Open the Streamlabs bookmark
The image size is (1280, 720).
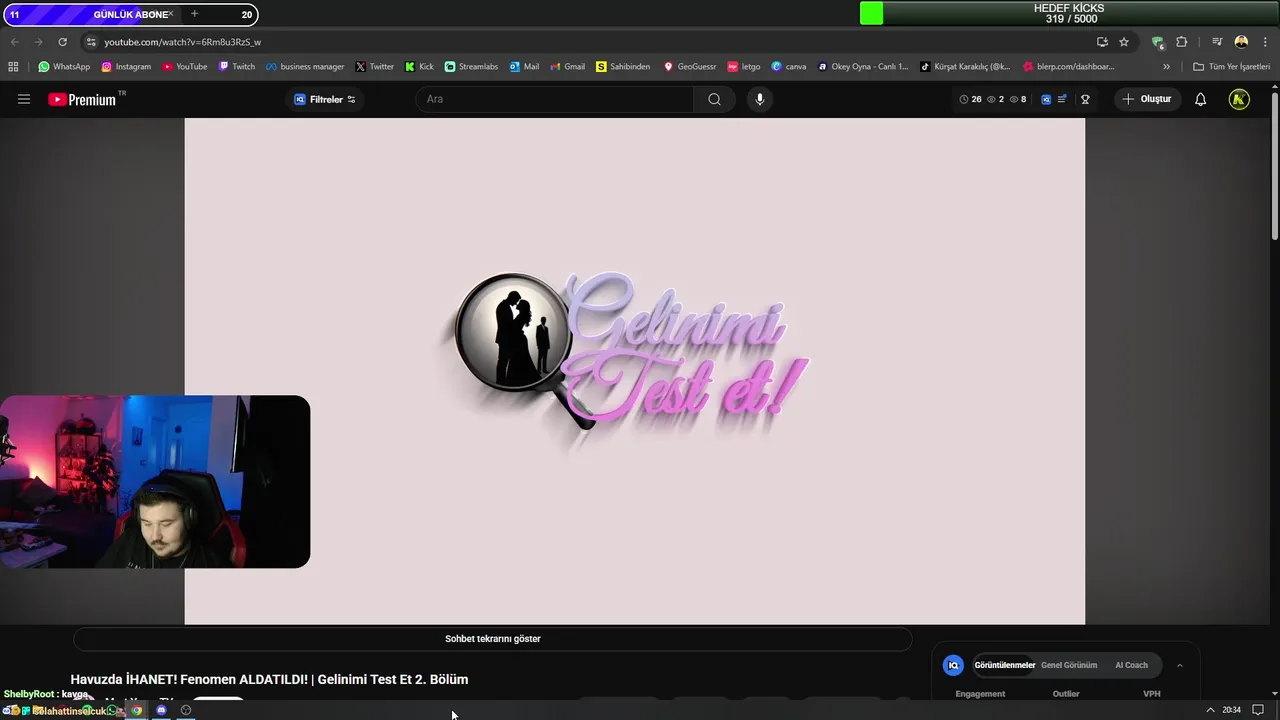pyautogui.click(x=471, y=67)
